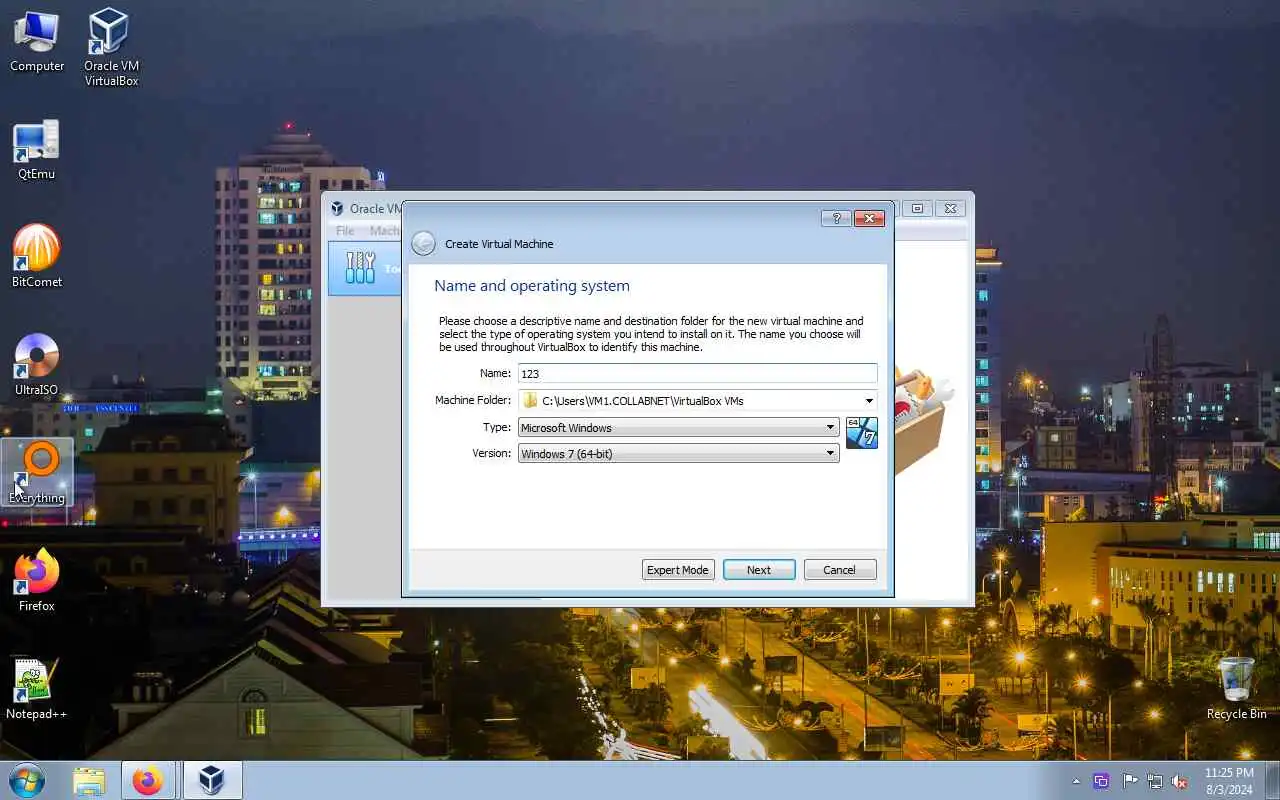Click the Show desktop strip in taskbar
The image size is (1280, 800).
[1273, 781]
